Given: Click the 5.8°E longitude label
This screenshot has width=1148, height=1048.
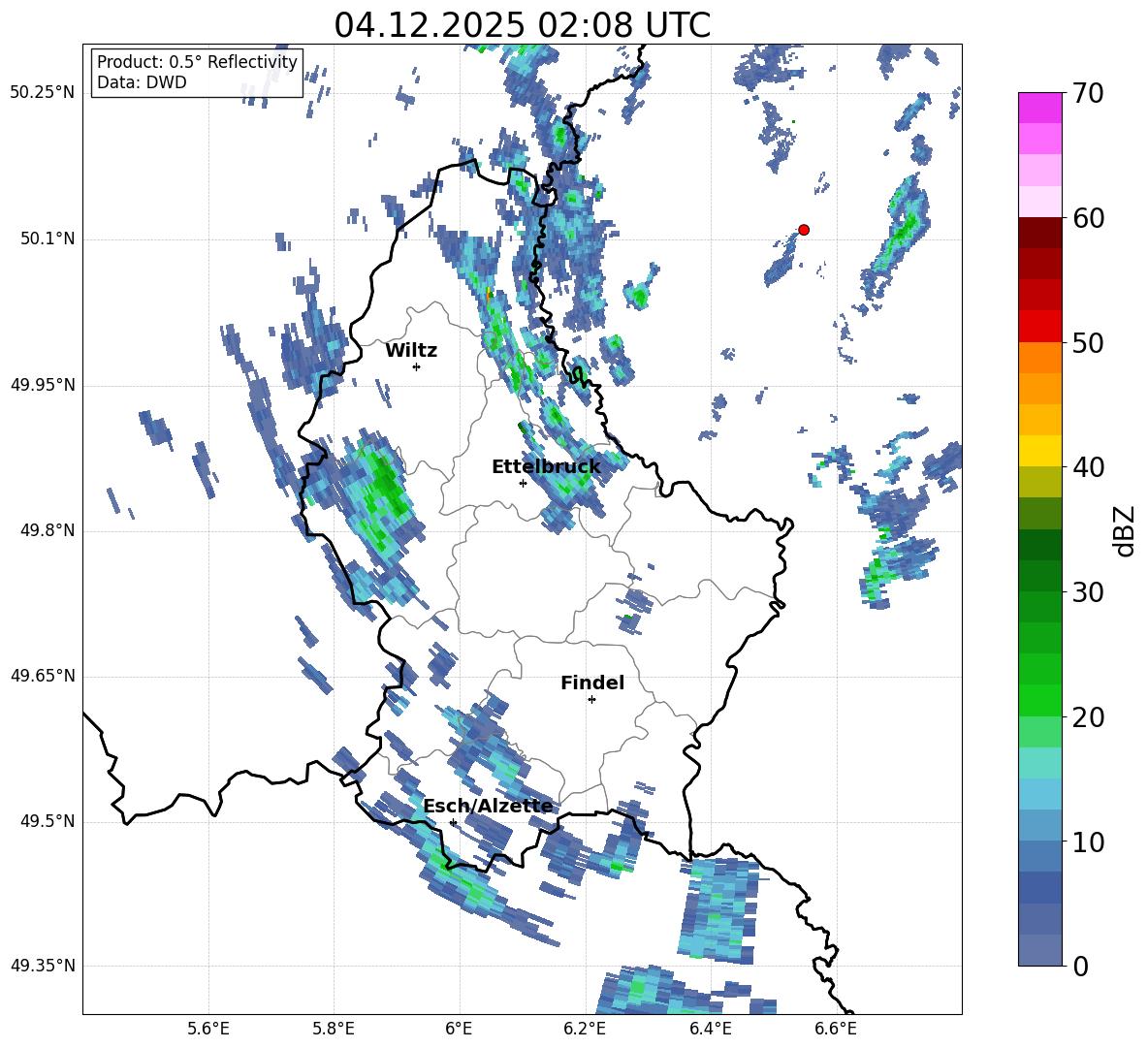Looking at the screenshot, I should 334,1029.
